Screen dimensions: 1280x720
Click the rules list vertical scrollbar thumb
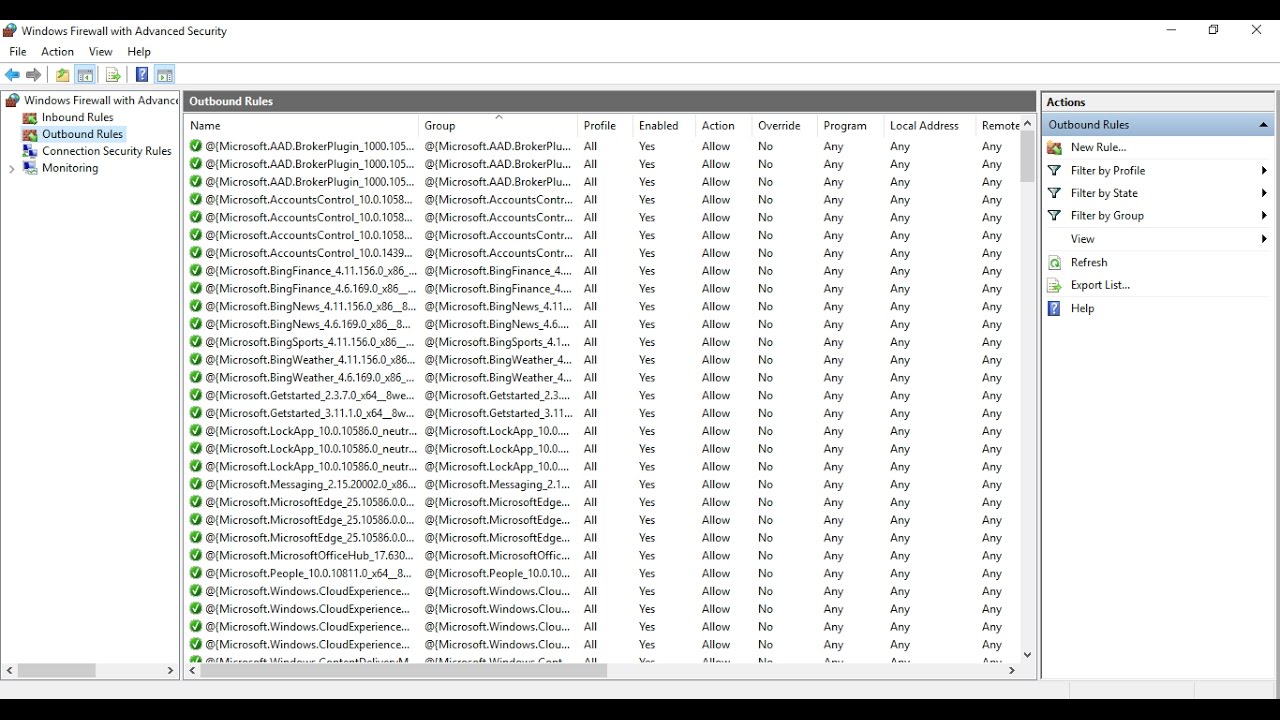point(1027,157)
